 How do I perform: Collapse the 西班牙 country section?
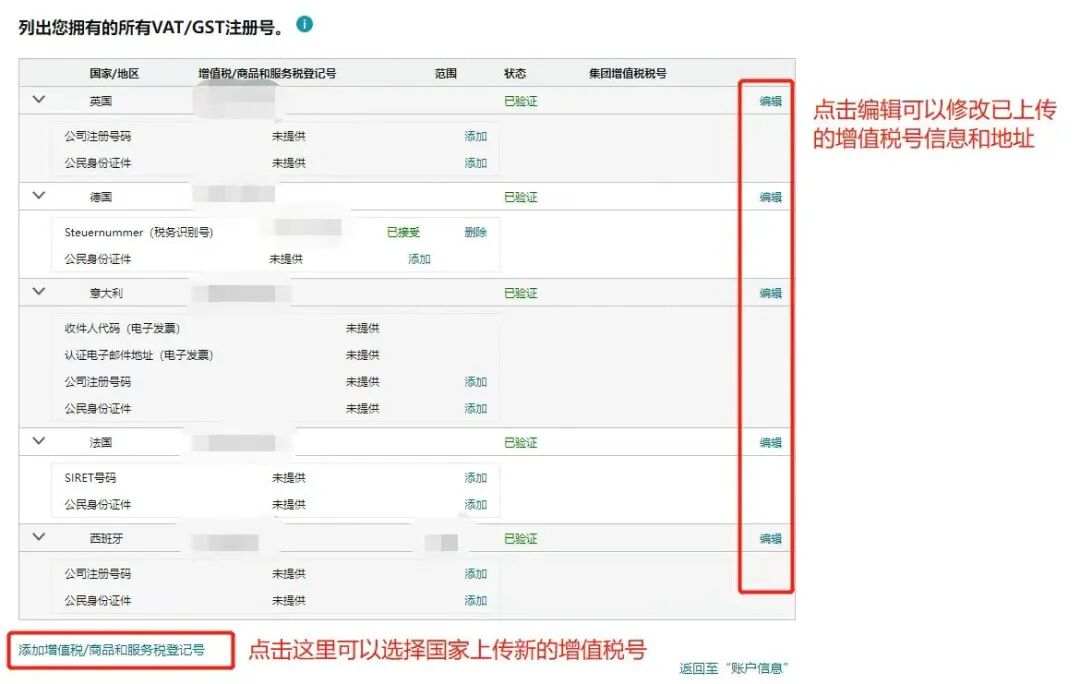click(x=38, y=537)
